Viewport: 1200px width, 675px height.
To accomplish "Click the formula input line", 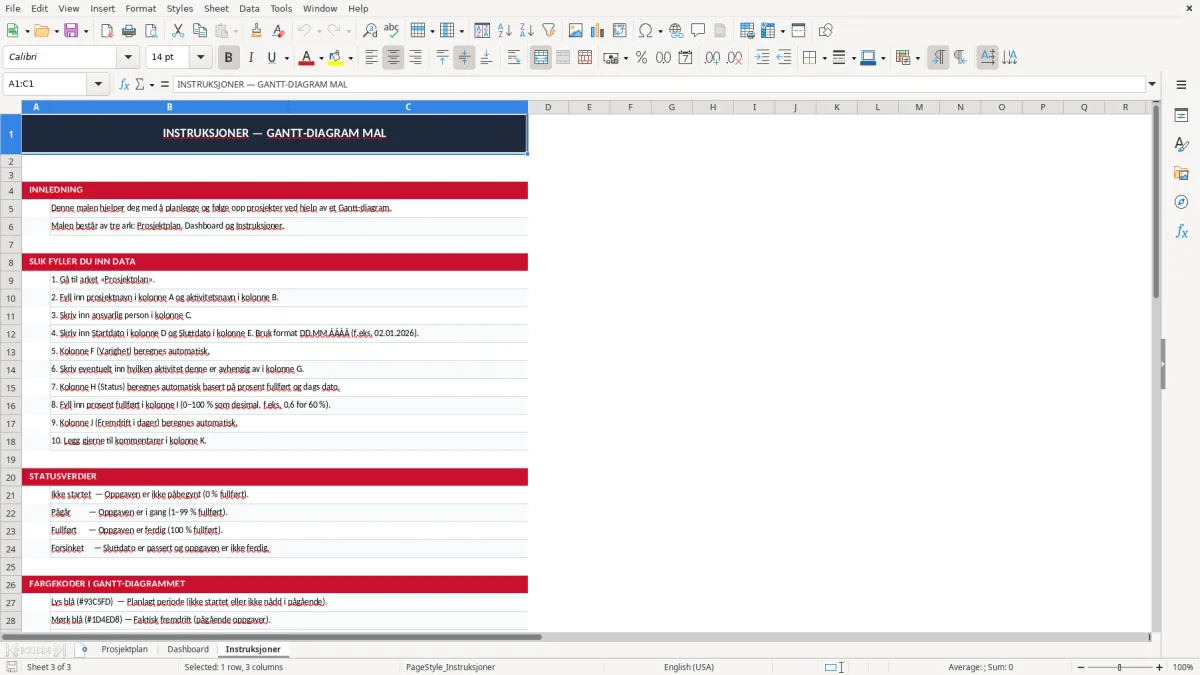I will (659, 84).
